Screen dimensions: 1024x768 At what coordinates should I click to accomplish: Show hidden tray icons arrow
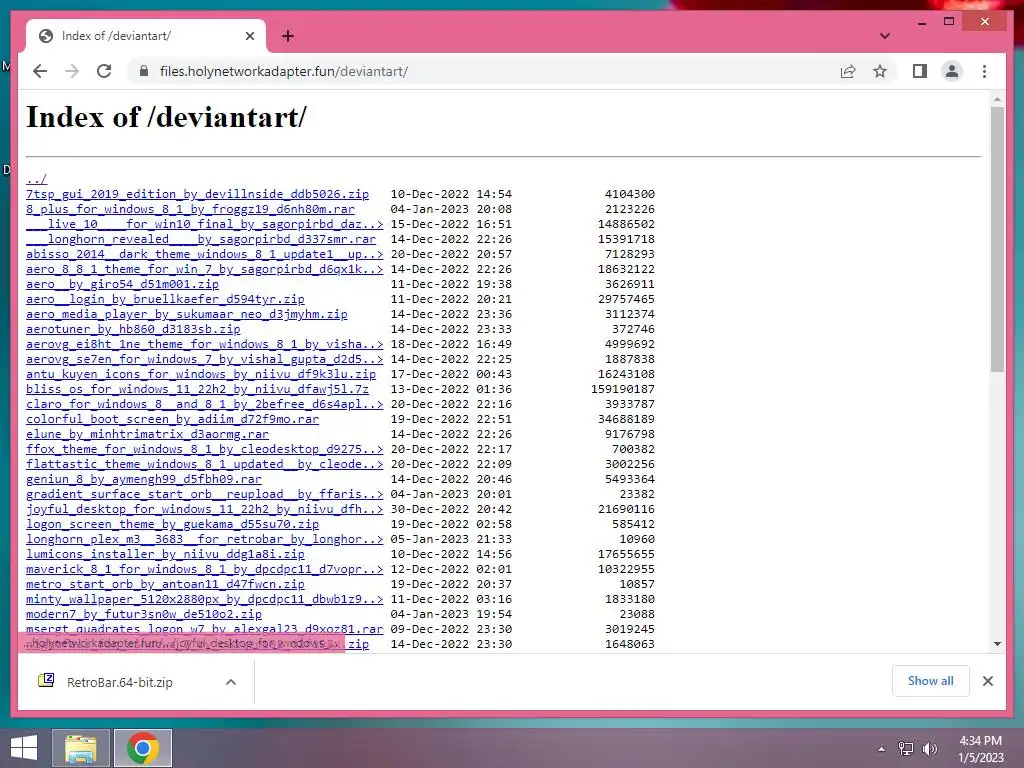882,749
